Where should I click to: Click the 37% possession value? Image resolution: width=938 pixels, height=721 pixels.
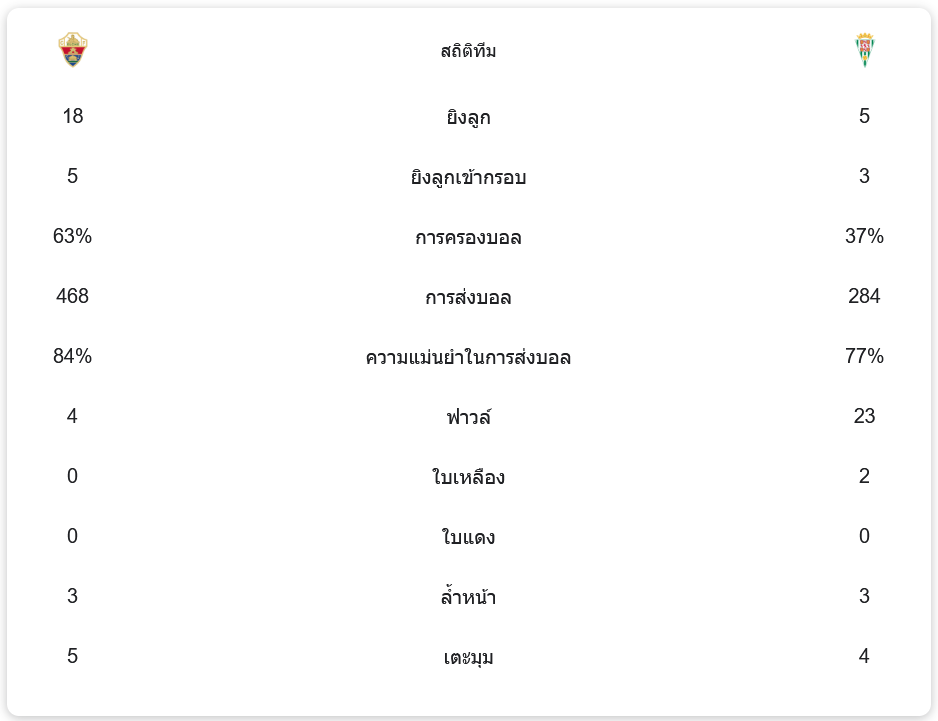[x=864, y=236]
